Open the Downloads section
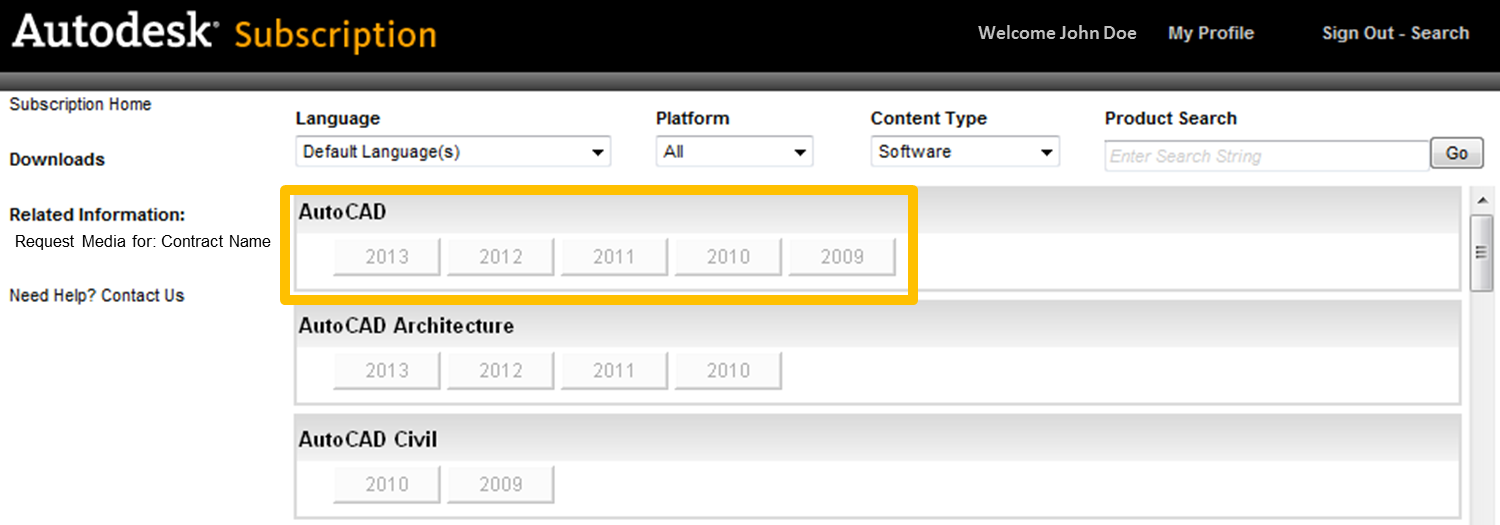 (x=57, y=159)
